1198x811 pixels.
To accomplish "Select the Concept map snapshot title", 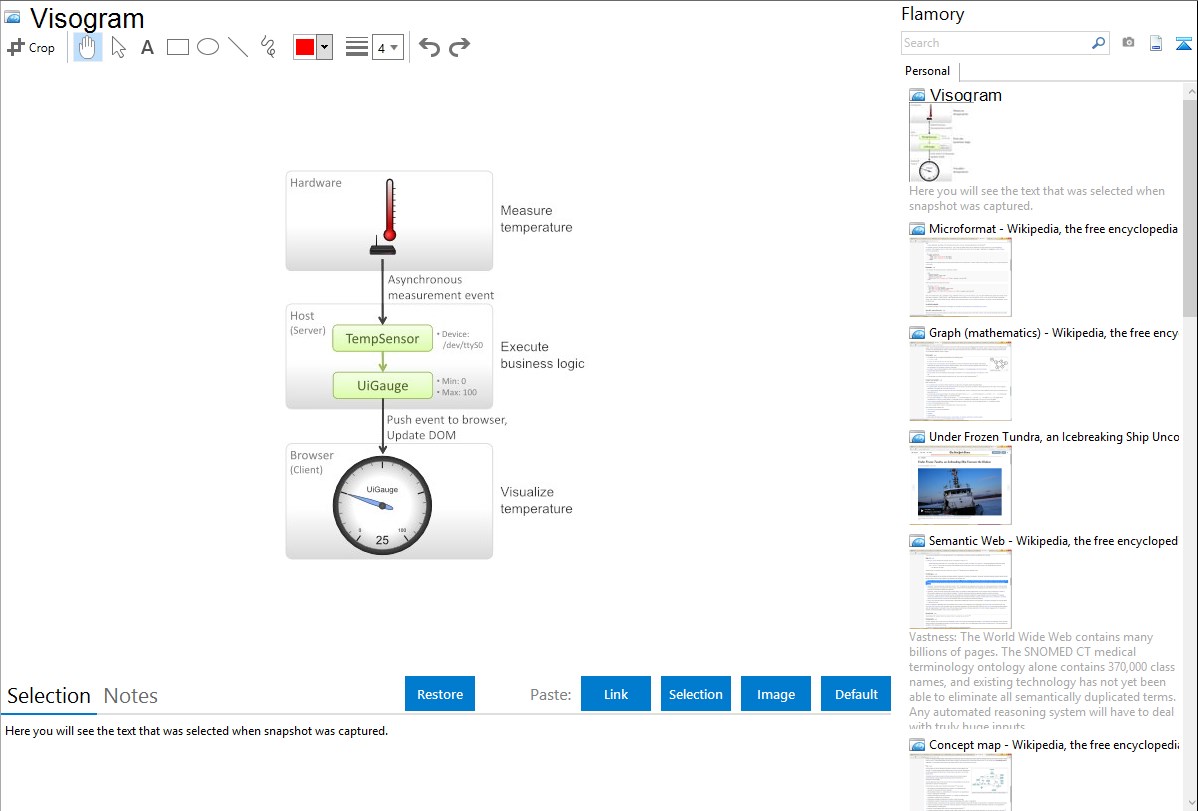I will click(1054, 744).
